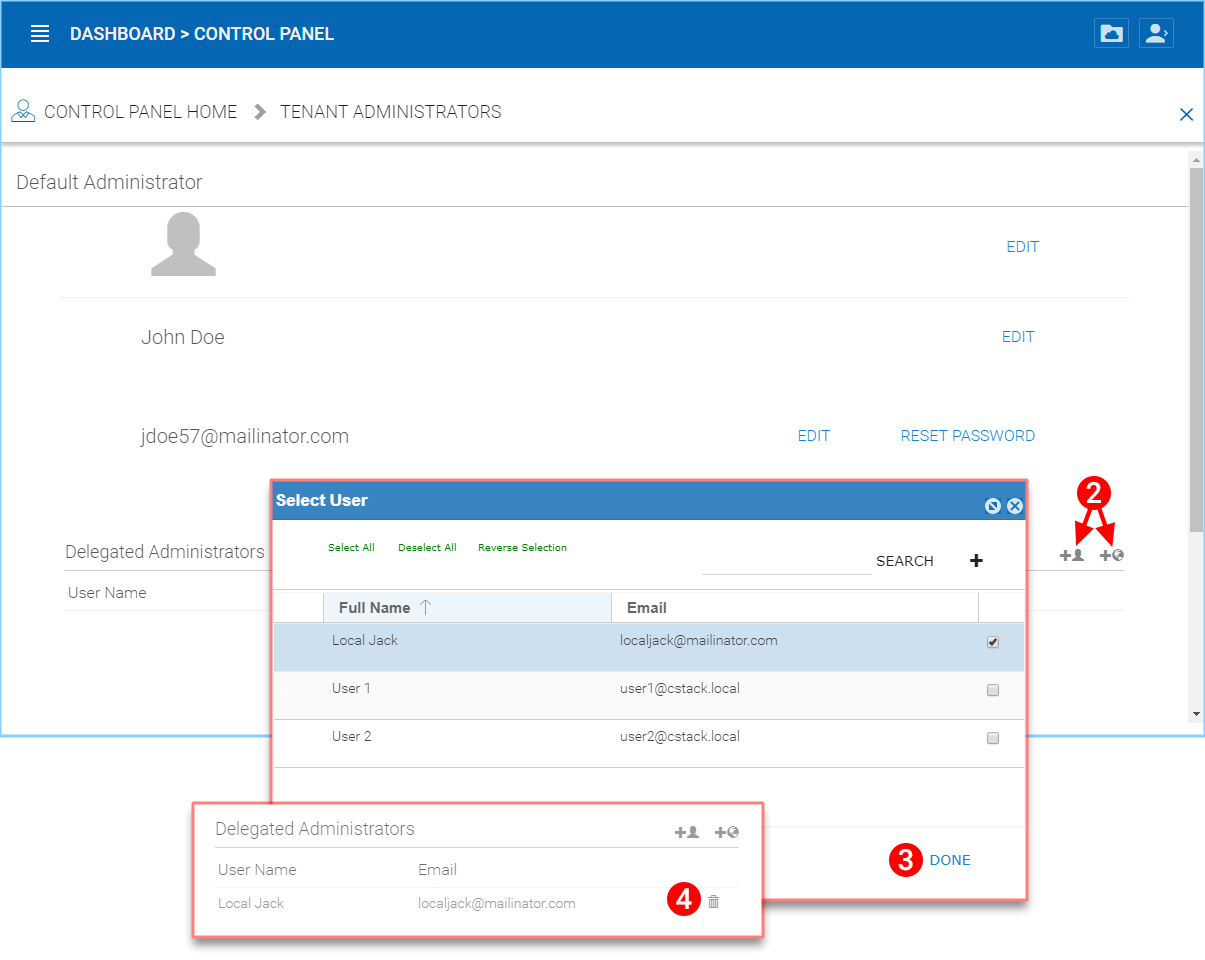Navigate to CONTROL PANEL HOME breadcrumb
This screenshot has width=1205, height=960.
pos(140,111)
